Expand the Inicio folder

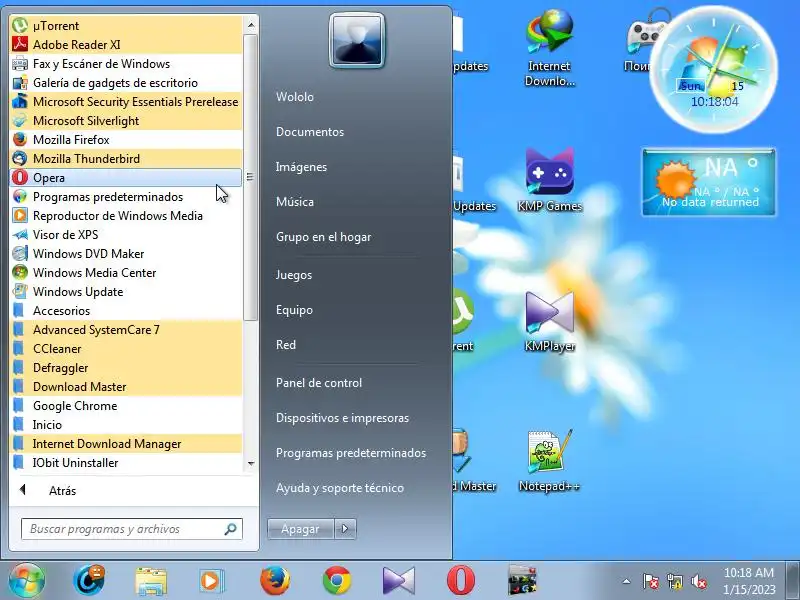(x=126, y=424)
